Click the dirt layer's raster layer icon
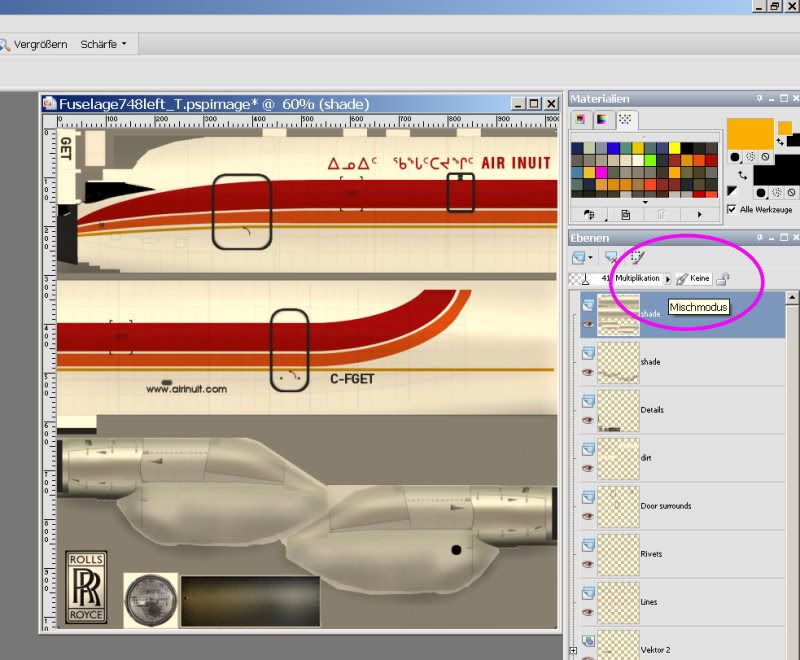 (588, 449)
